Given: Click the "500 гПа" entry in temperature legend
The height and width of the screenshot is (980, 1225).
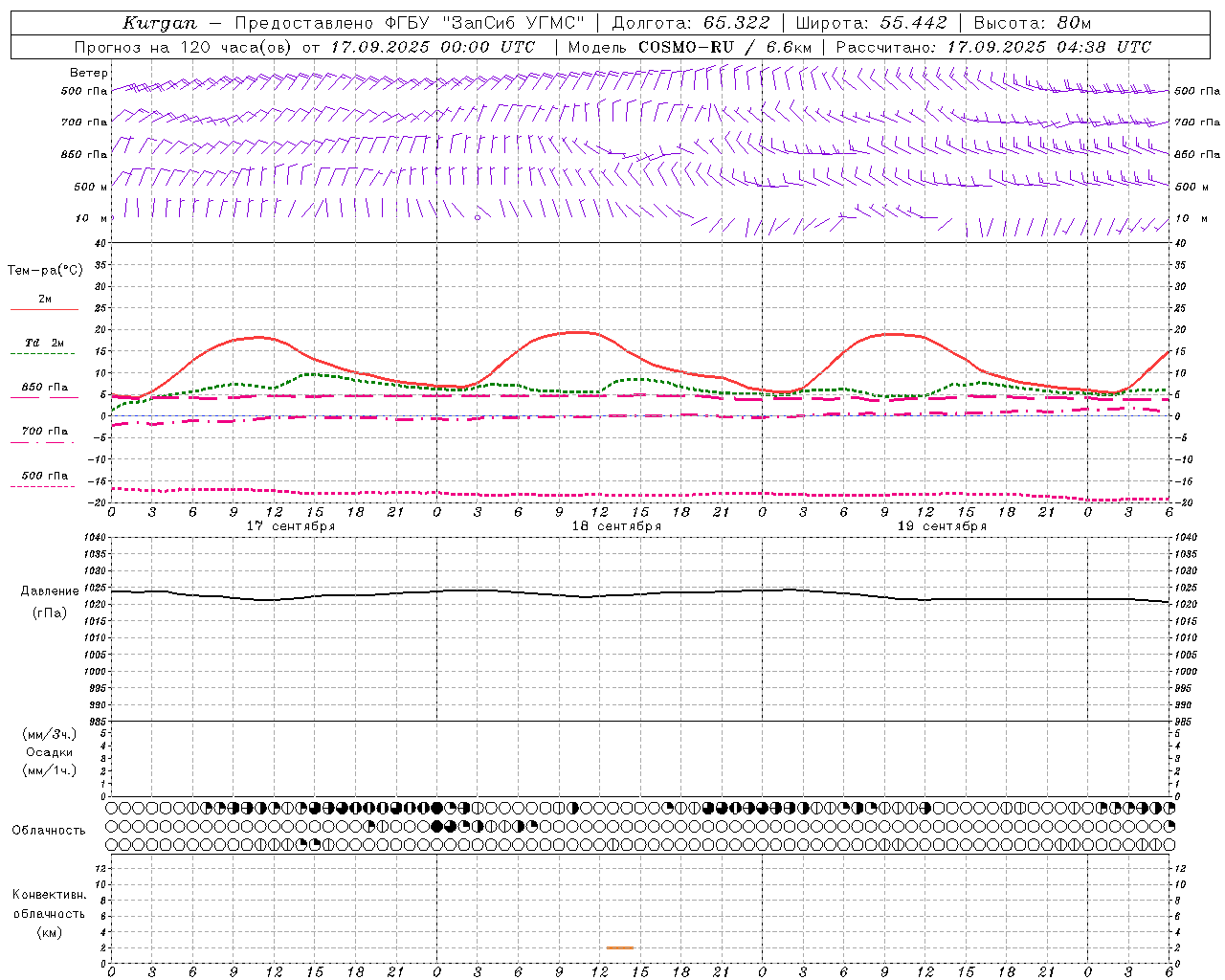Looking at the screenshot, I should [x=45, y=476].
